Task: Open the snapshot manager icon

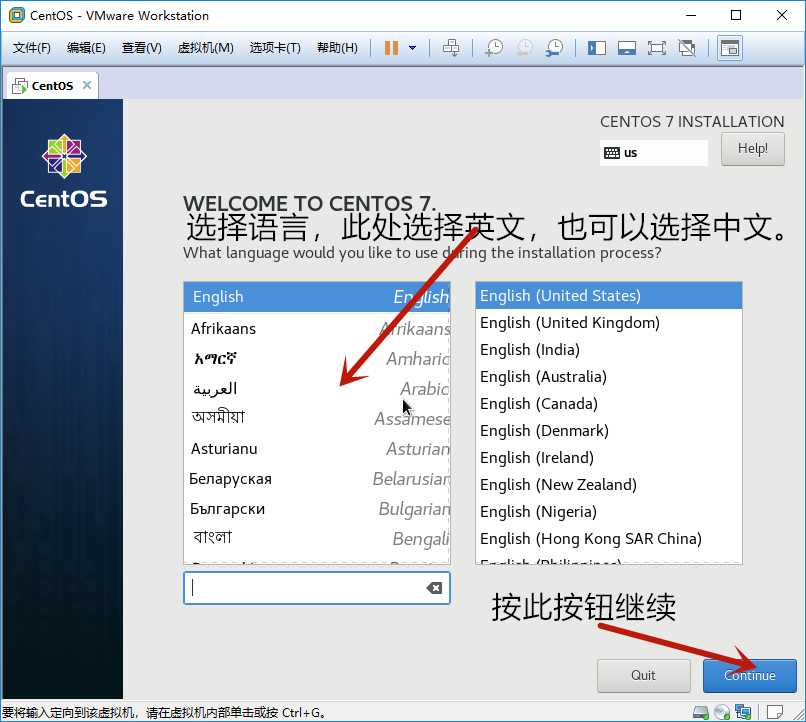Action: pyautogui.click(x=555, y=48)
